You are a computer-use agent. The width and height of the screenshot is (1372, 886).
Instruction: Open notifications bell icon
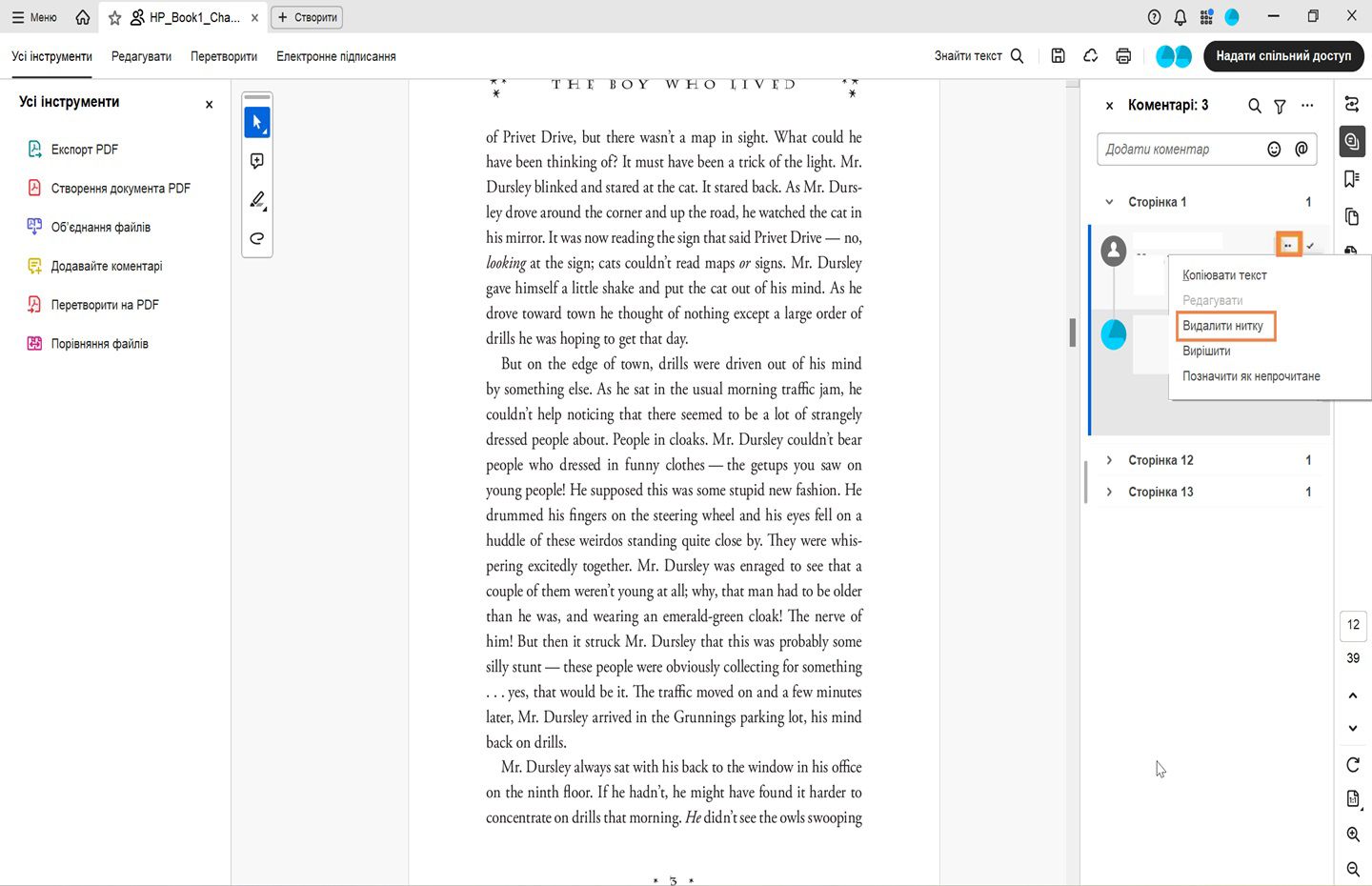1180,17
